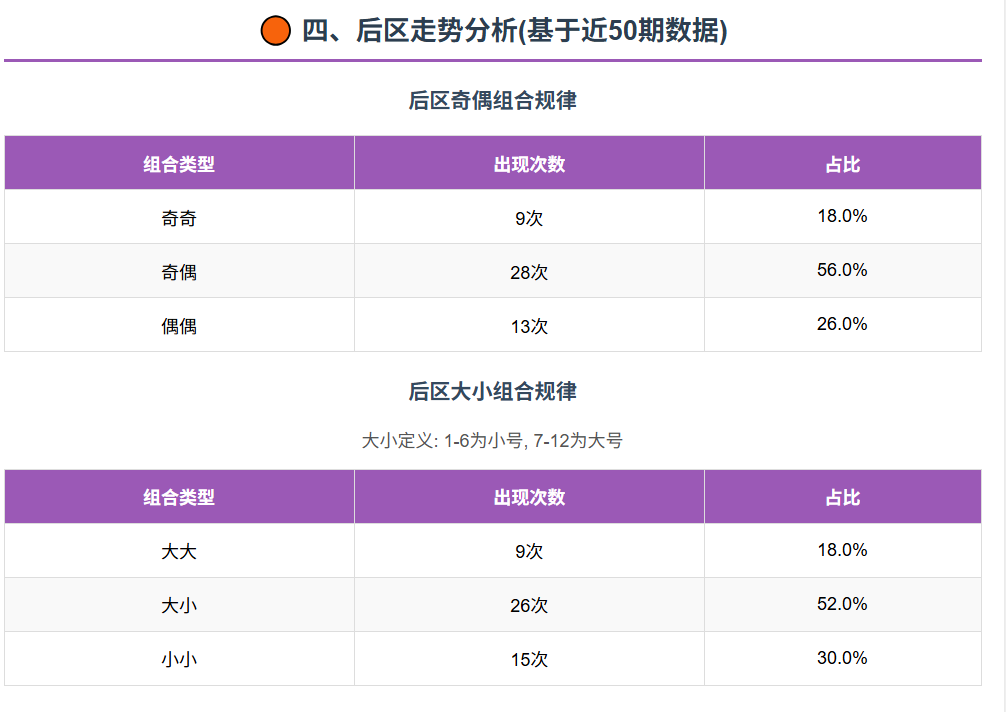Select the 30.0% percentage cell
1006x712 pixels.
842,658
